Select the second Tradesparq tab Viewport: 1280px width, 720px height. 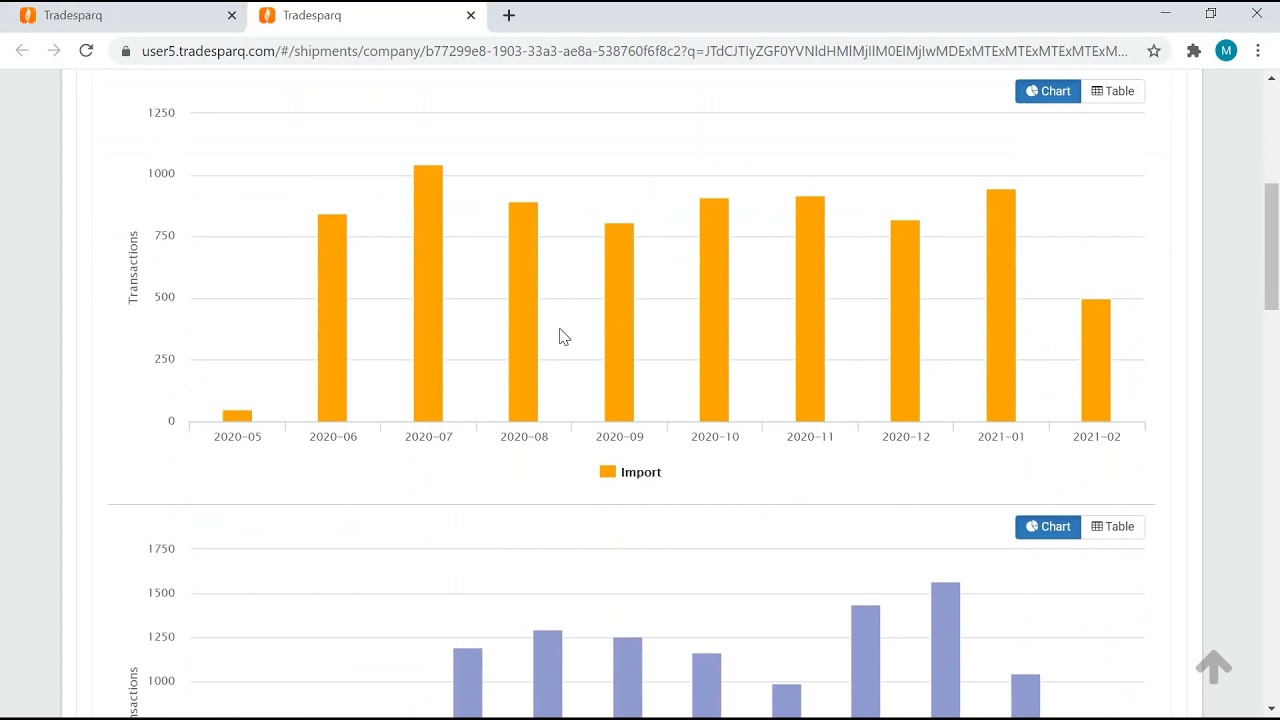[x=368, y=15]
